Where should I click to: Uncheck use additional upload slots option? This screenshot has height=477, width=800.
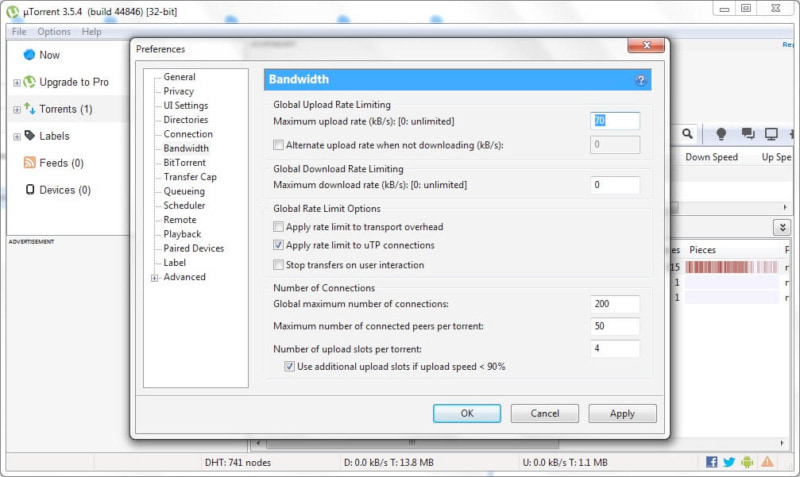289,366
